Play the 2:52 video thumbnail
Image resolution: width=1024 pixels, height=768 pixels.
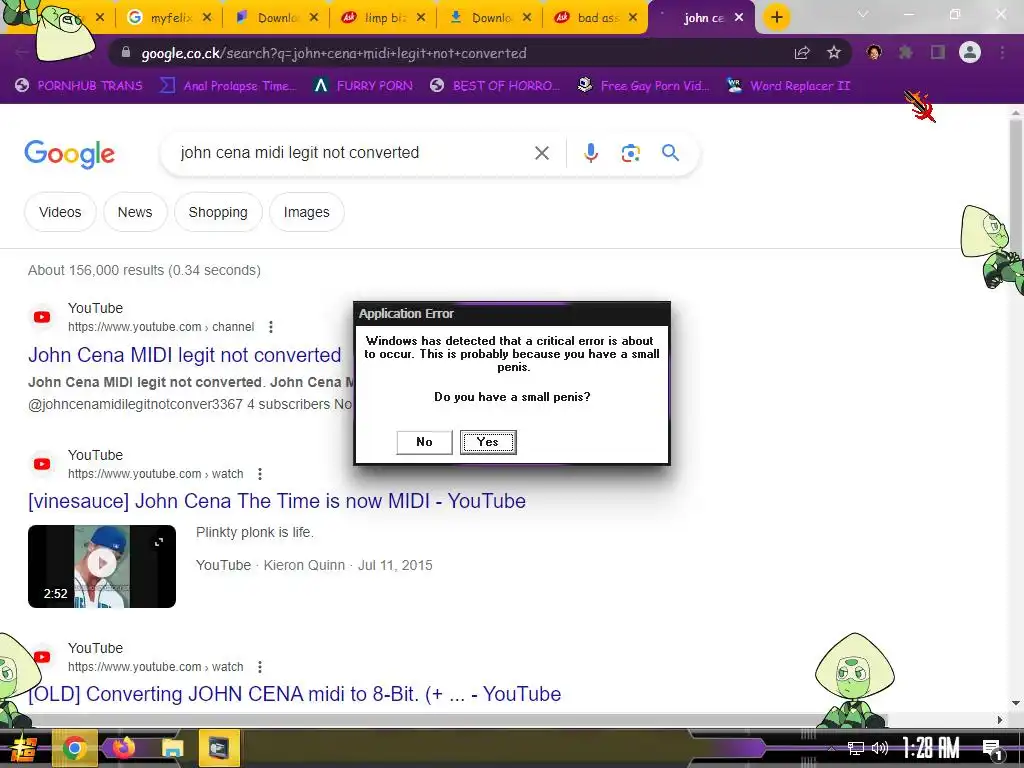click(x=102, y=566)
